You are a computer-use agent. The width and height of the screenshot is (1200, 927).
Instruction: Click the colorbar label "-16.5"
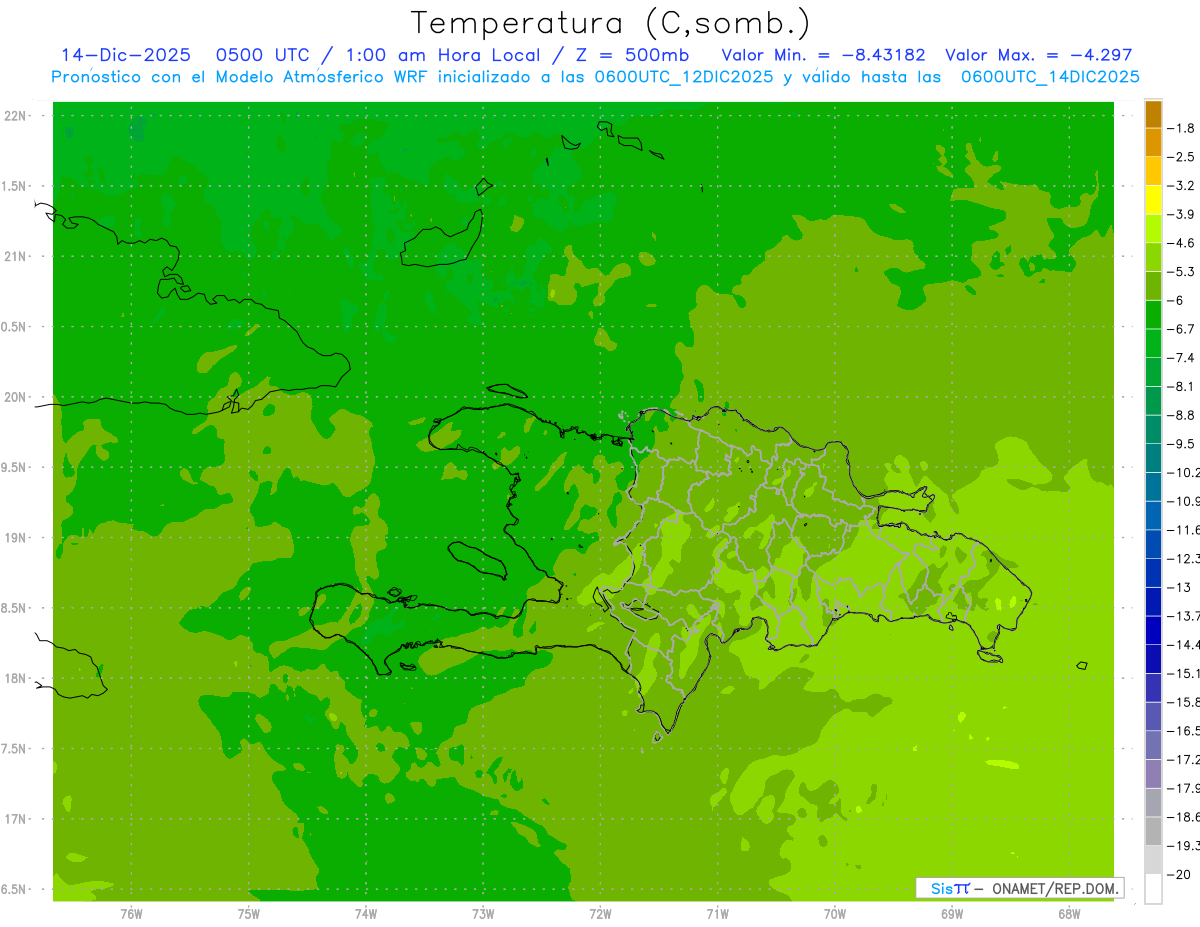coord(1184,731)
